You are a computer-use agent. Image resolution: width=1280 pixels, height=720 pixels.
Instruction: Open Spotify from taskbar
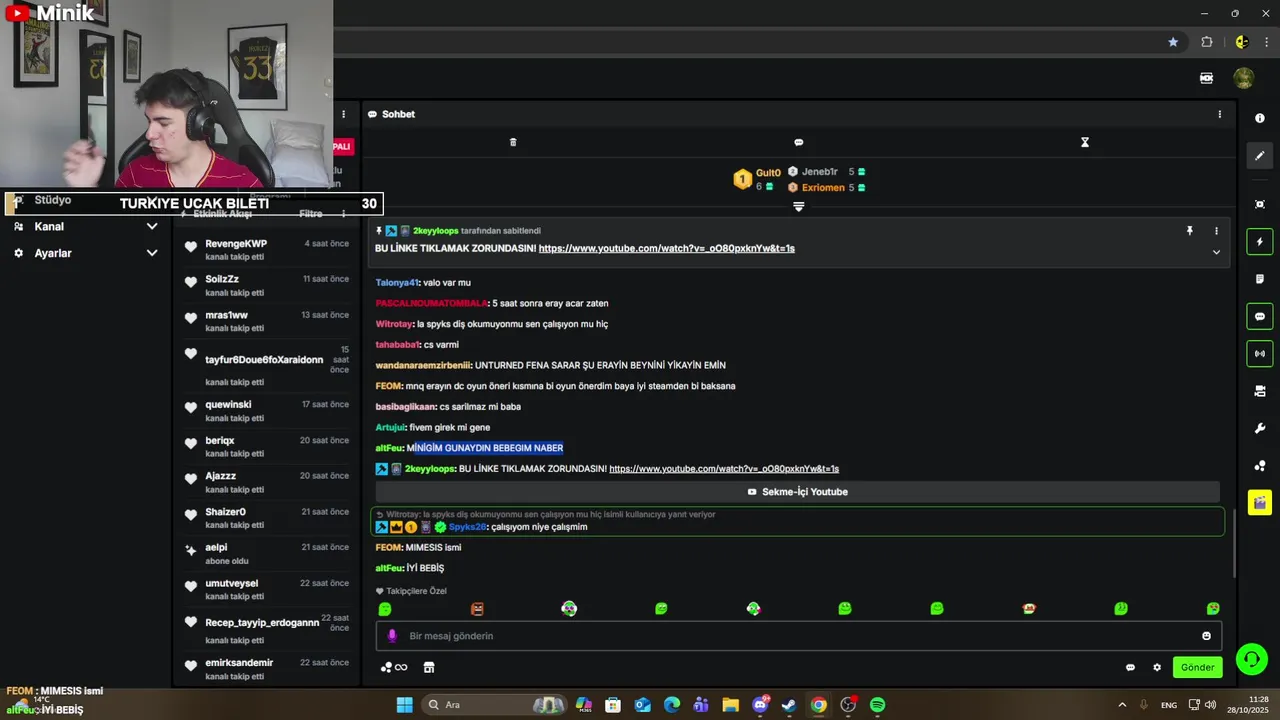tap(877, 705)
